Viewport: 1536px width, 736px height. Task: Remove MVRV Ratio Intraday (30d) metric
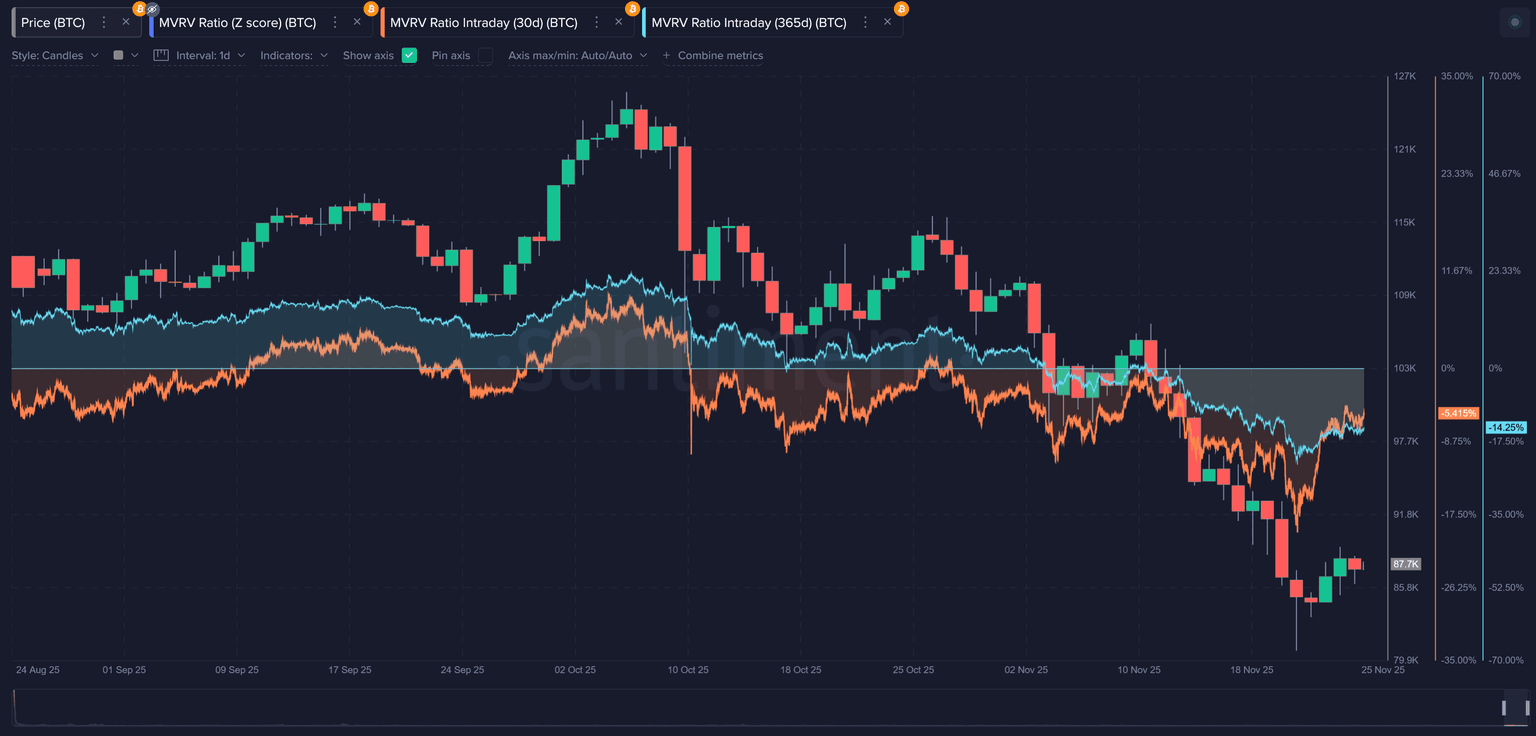(619, 22)
